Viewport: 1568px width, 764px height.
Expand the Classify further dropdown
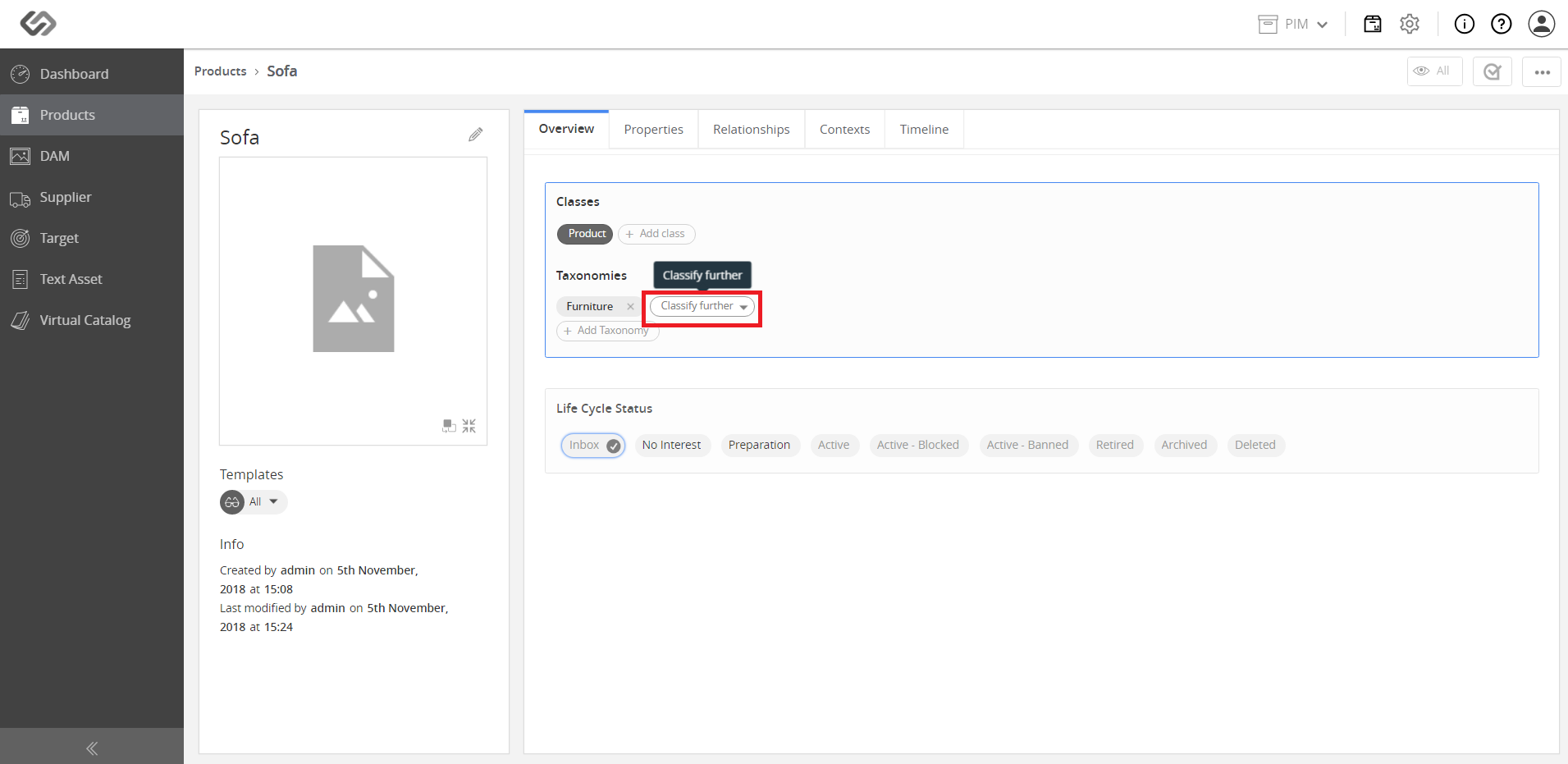(x=702, y=306)
